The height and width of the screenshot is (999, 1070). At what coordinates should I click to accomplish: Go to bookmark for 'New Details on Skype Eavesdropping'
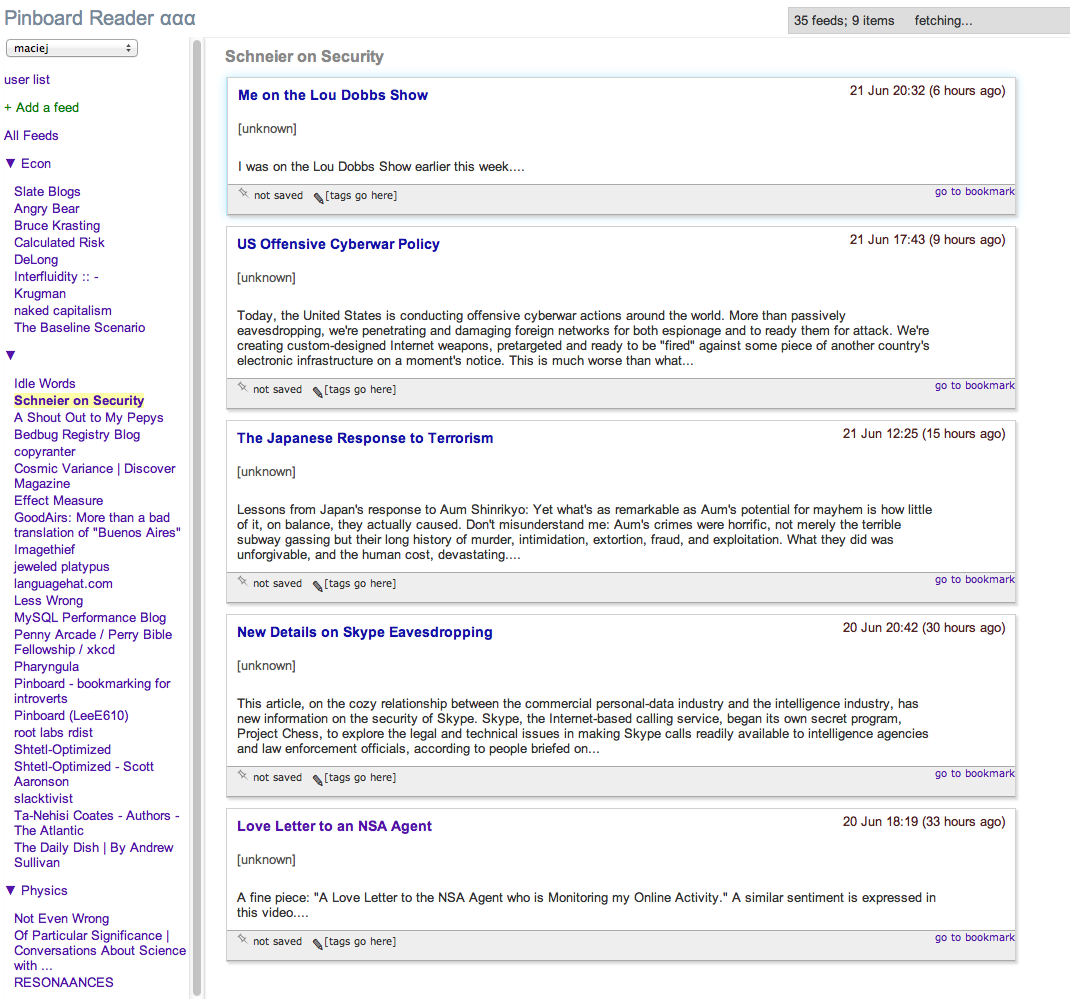[x=974, y=773]
